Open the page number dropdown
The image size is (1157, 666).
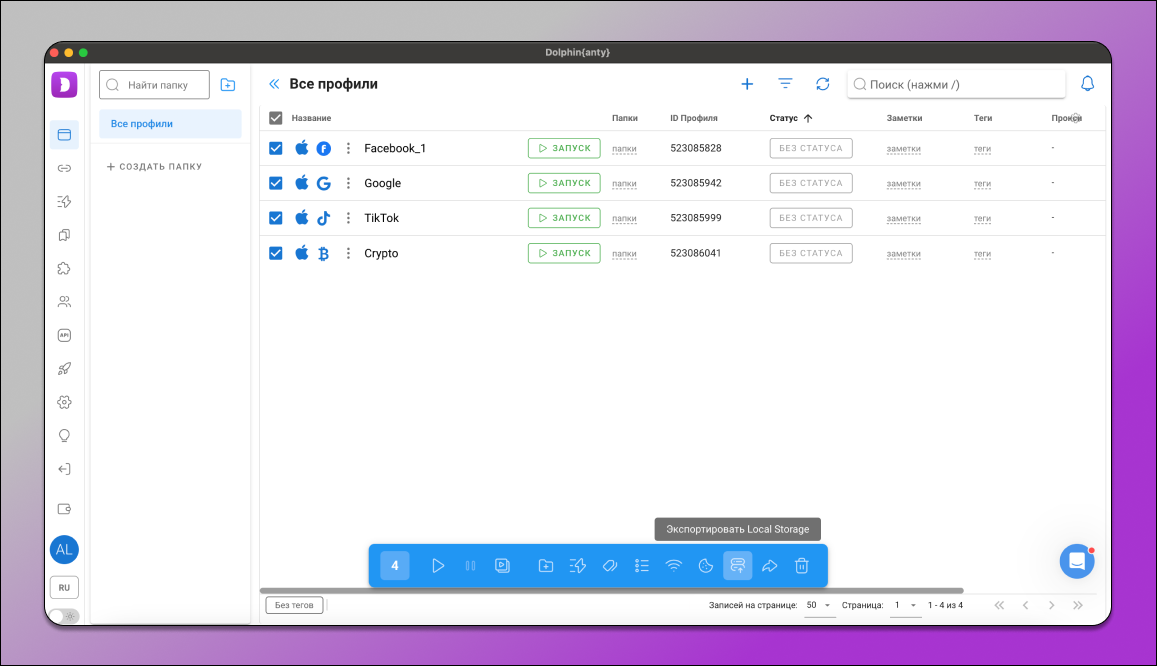point(905,605)
